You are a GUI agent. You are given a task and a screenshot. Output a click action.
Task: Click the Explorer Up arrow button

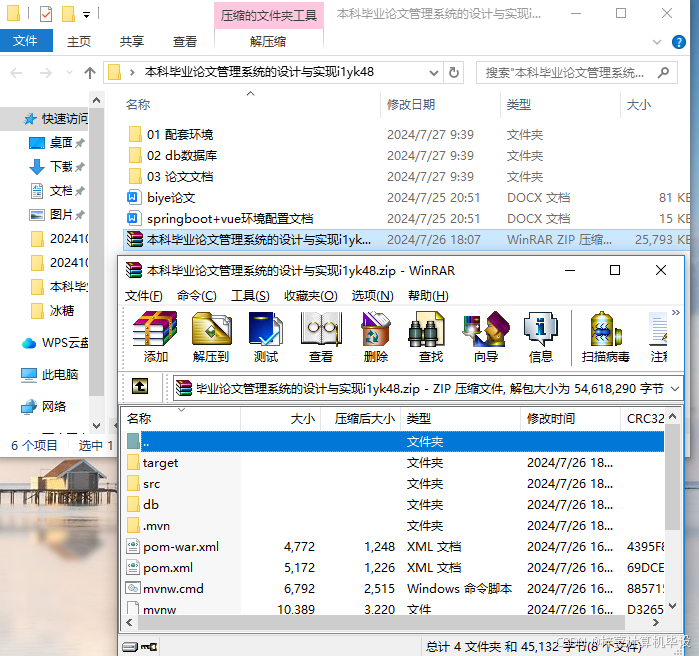coord(90,73)
